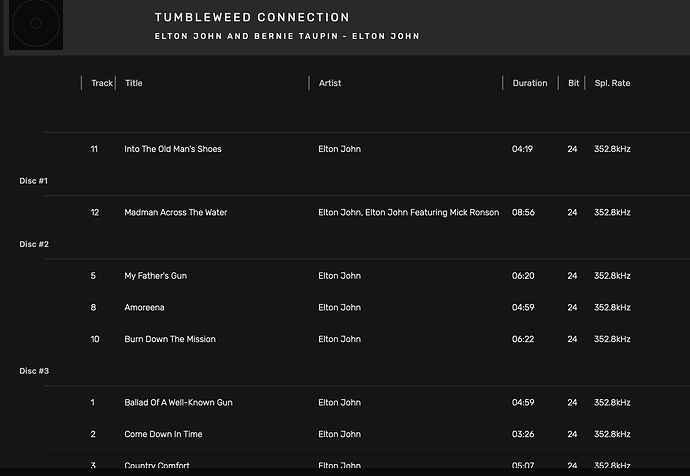
Task: Expand the Disc #2 group label
Action: pos(34,244)
